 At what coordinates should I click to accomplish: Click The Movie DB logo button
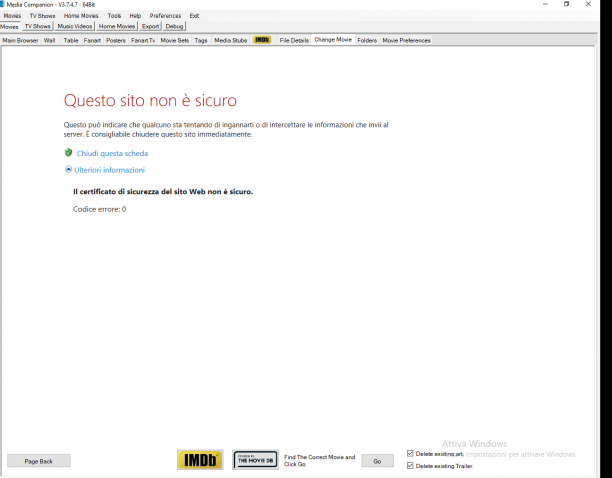pyautogui.click(x=255, y=460)
